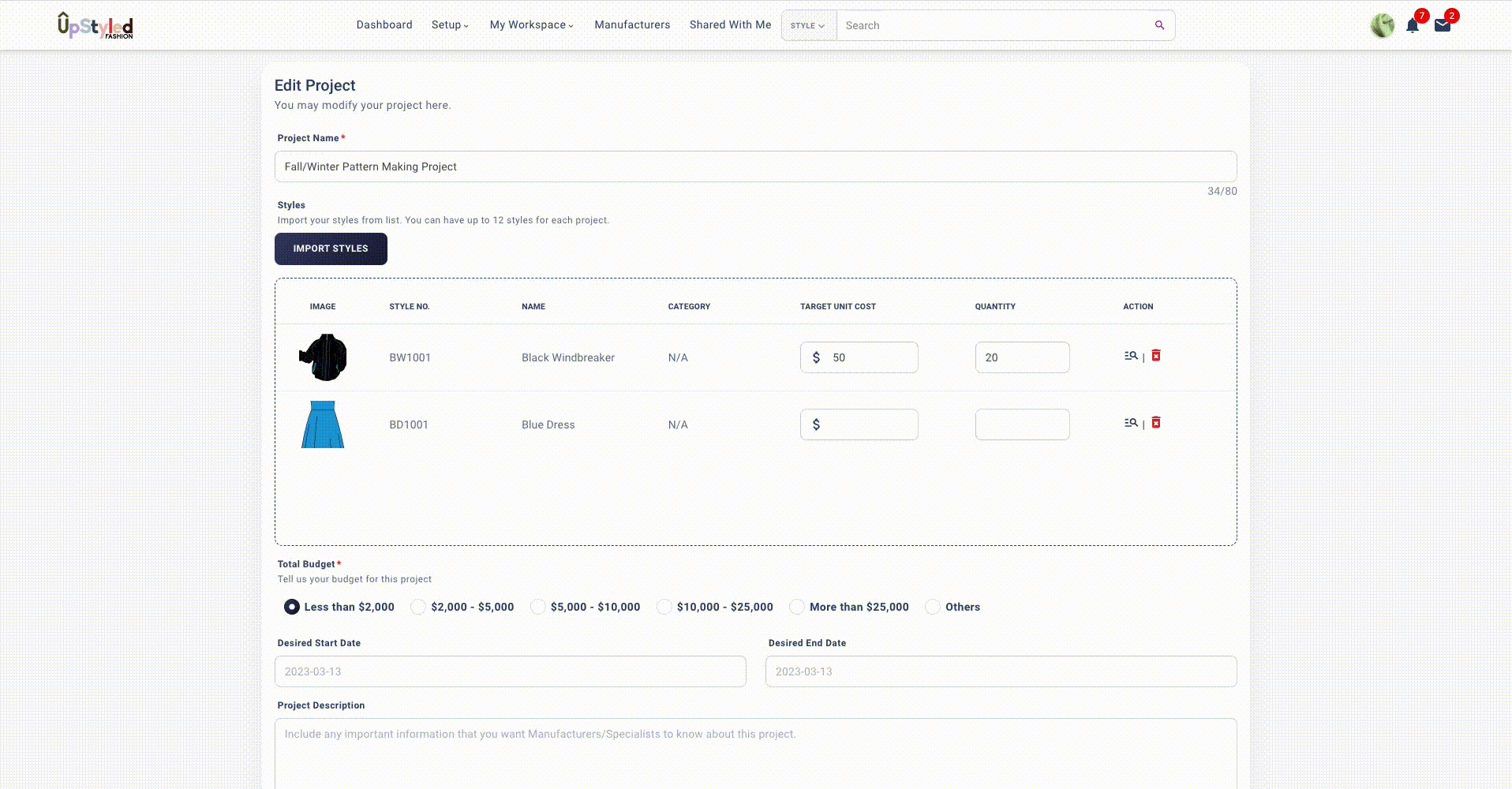The width and height of the screenshot is (1512, 789).
Task: Click the search magnifier icon
Action: point(1159,25)
